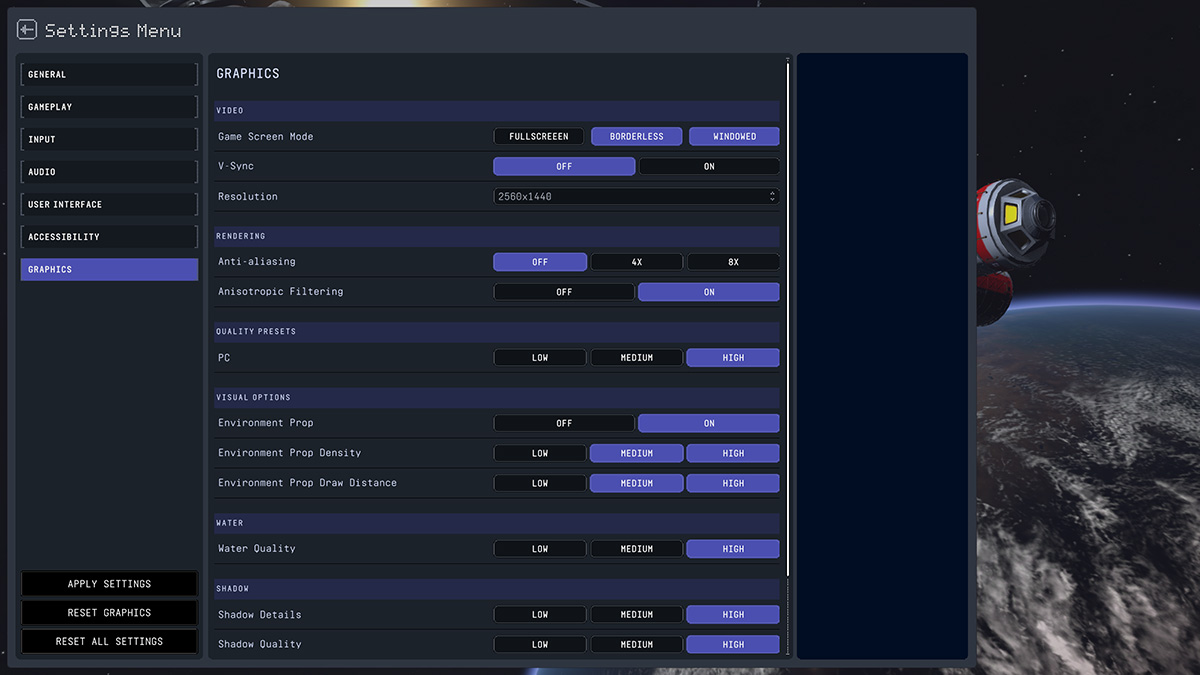This screenshot has width=1200, height=675.
Task: Set Environment Prop Density to Low
Action: (x=540, y=453)
